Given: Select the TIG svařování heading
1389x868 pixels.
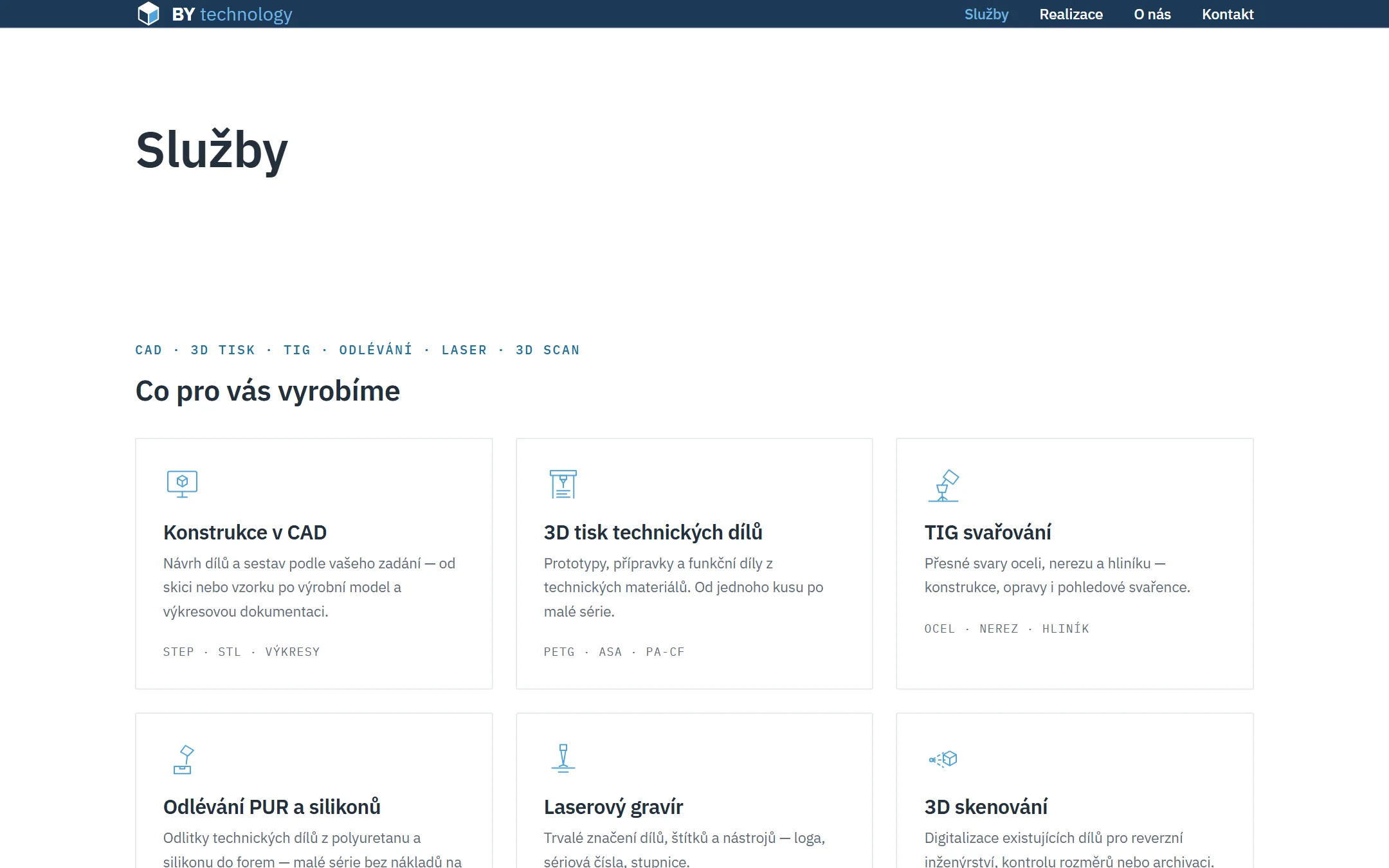Looking at the screenshot, I should [988, 532].
